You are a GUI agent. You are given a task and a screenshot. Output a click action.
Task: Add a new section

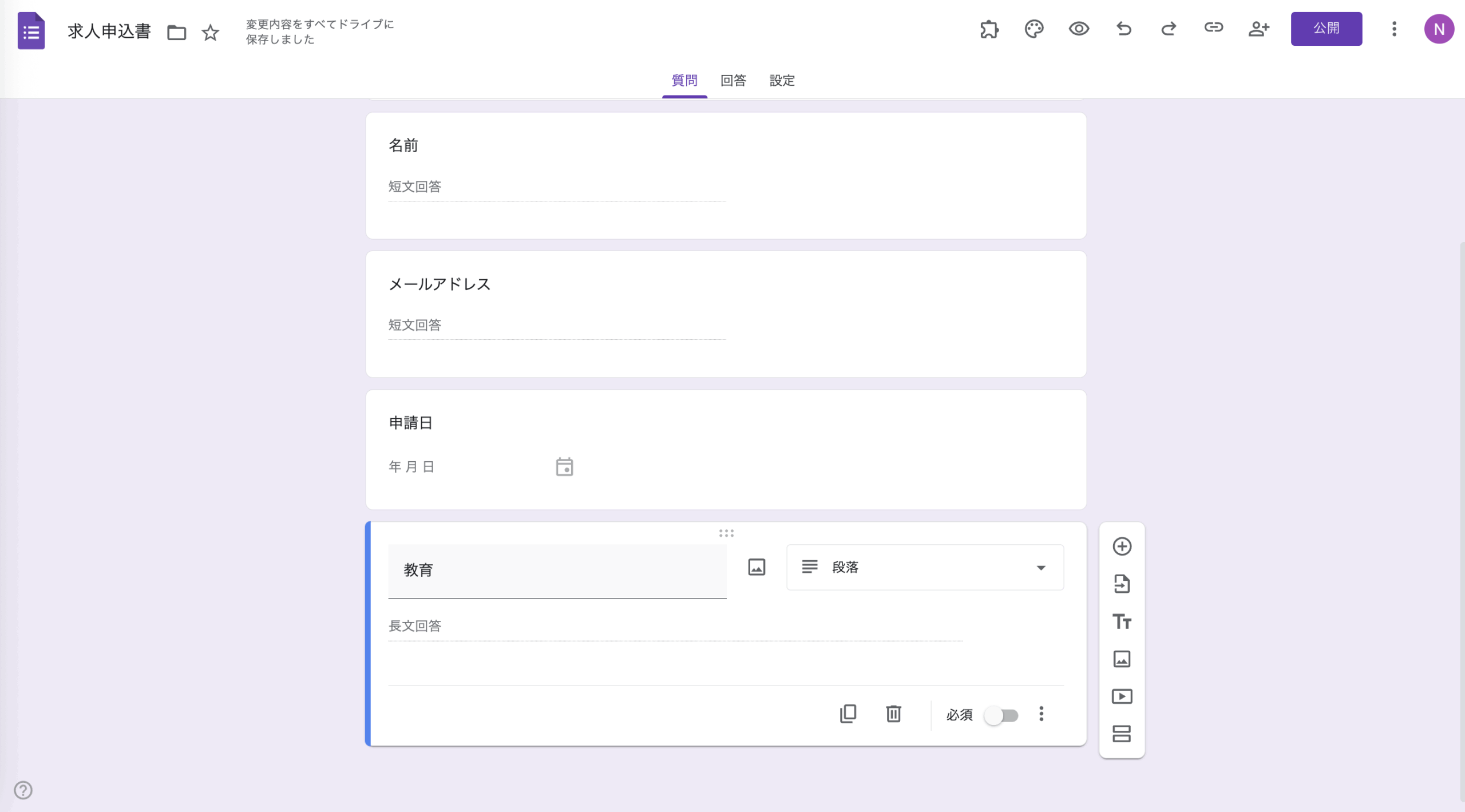pyautogui.click(x=1122, y=734)
